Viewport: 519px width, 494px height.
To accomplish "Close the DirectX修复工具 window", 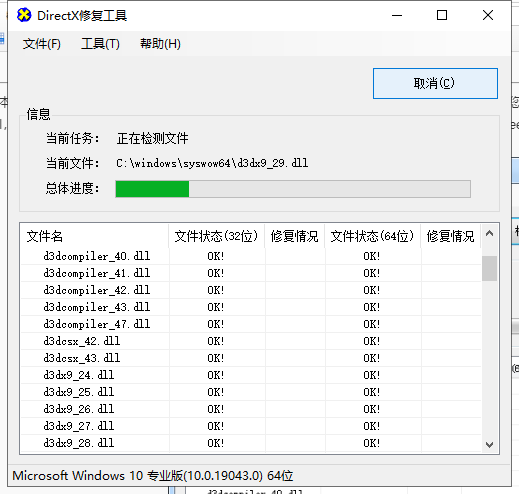I will pos(488,15).
